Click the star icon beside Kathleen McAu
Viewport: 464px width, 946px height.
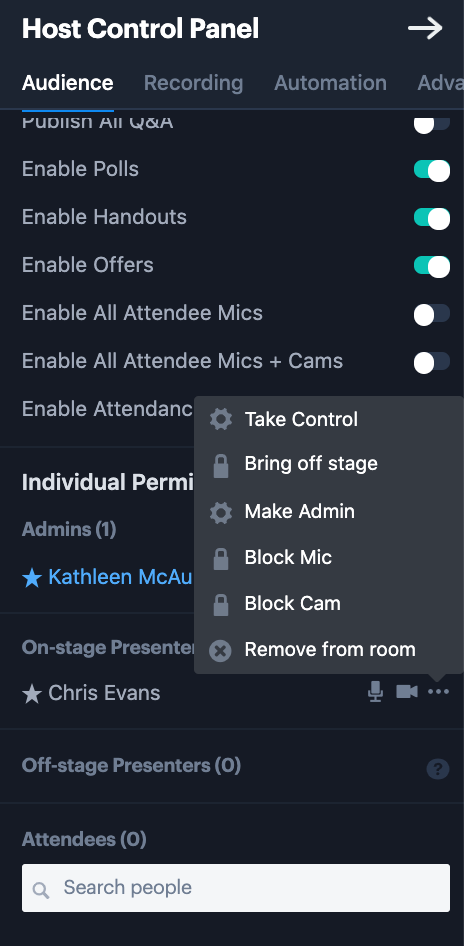click(31, 578)
